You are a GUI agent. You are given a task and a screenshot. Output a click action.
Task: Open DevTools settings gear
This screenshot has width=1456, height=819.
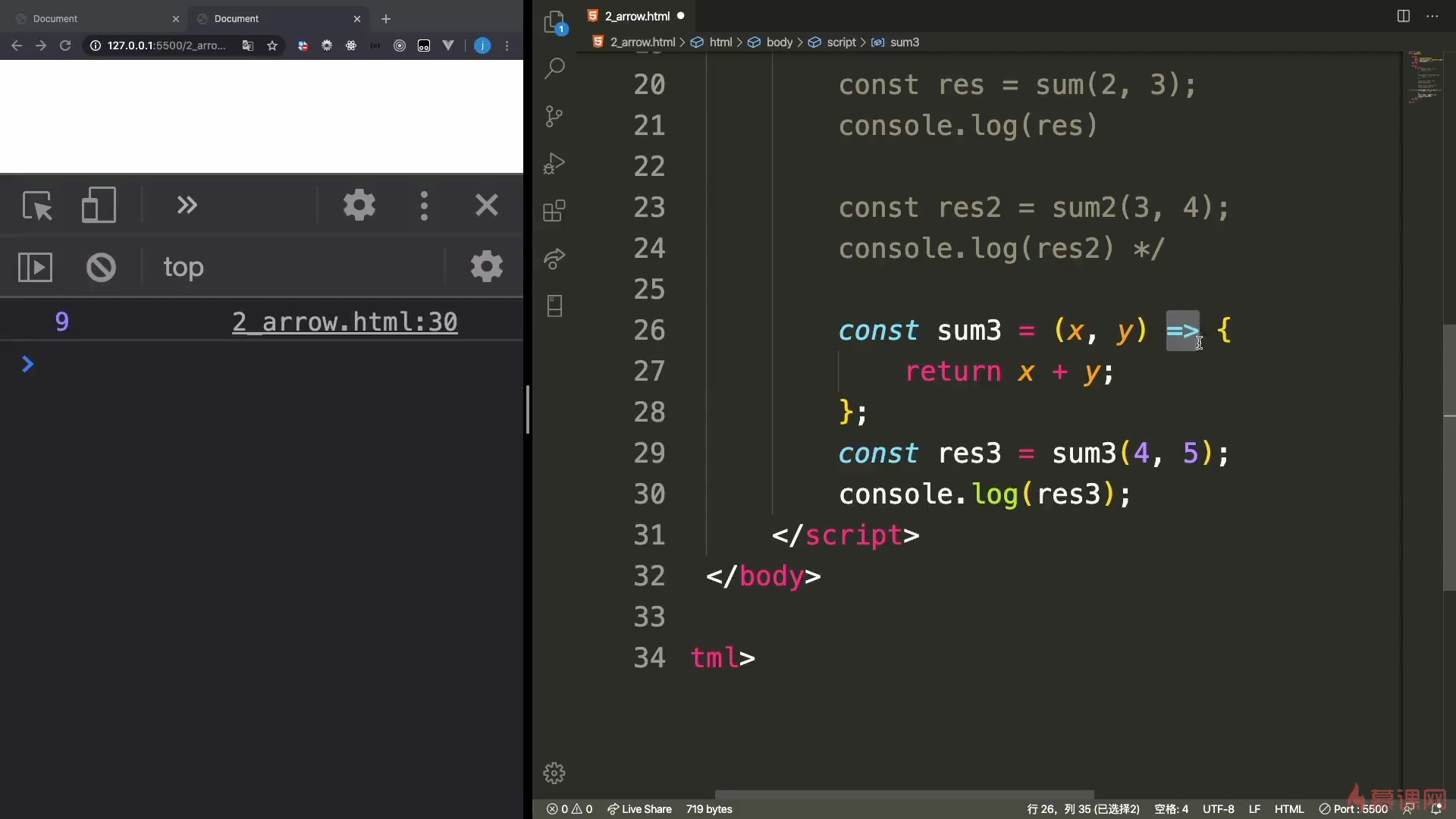[359, 205]
